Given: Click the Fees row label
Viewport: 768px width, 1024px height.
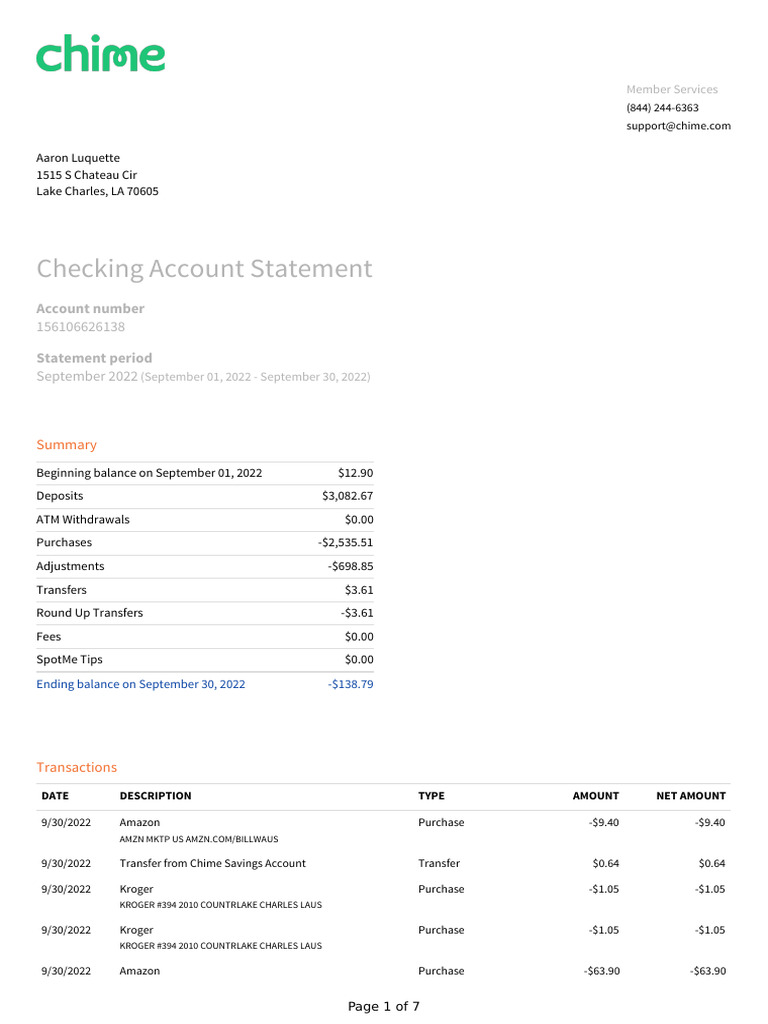Looking at the screenshot, I should tap(48, 637).
